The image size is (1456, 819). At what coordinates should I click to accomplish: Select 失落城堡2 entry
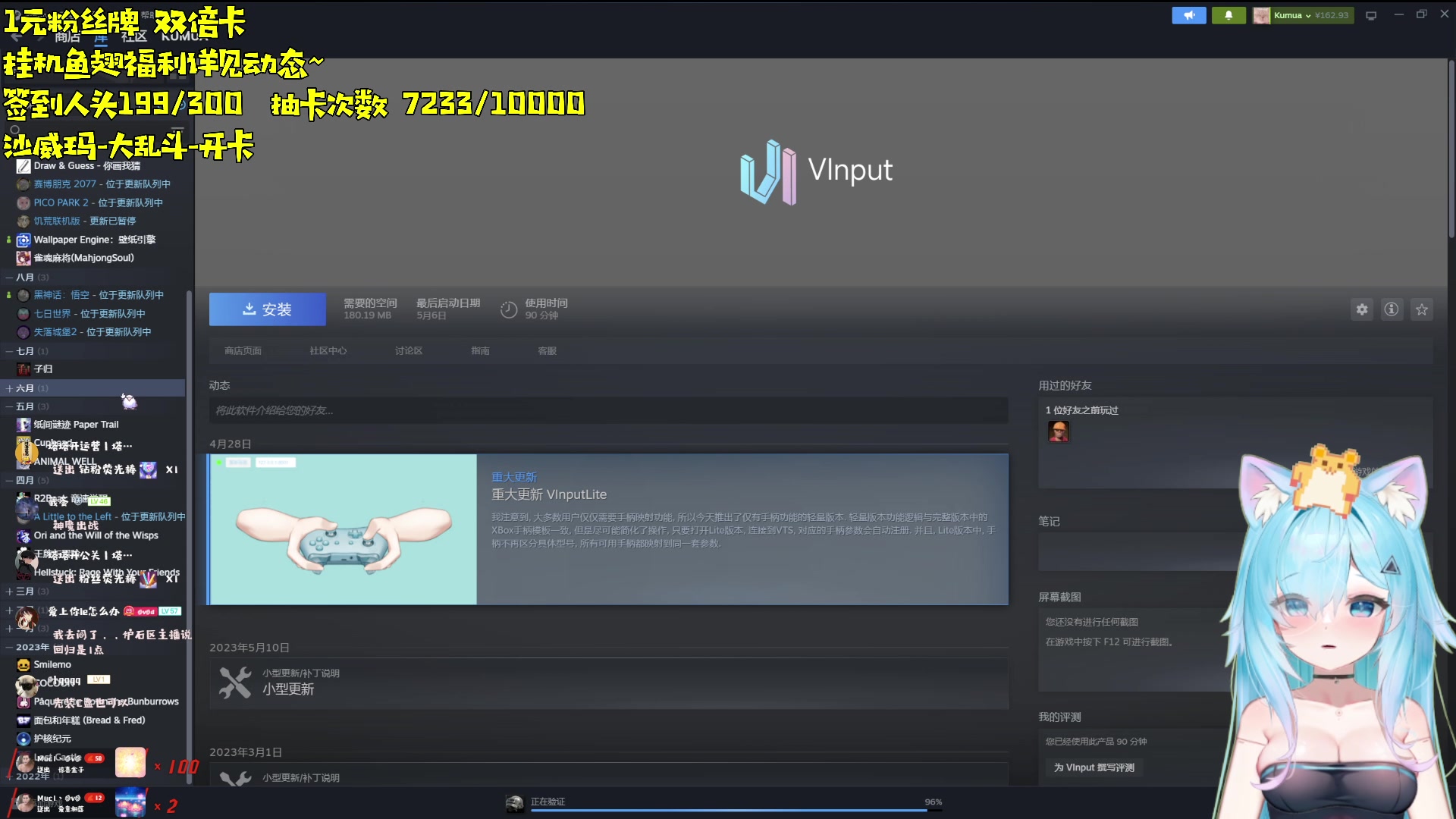pyautogui.click(x=92, y=331)
